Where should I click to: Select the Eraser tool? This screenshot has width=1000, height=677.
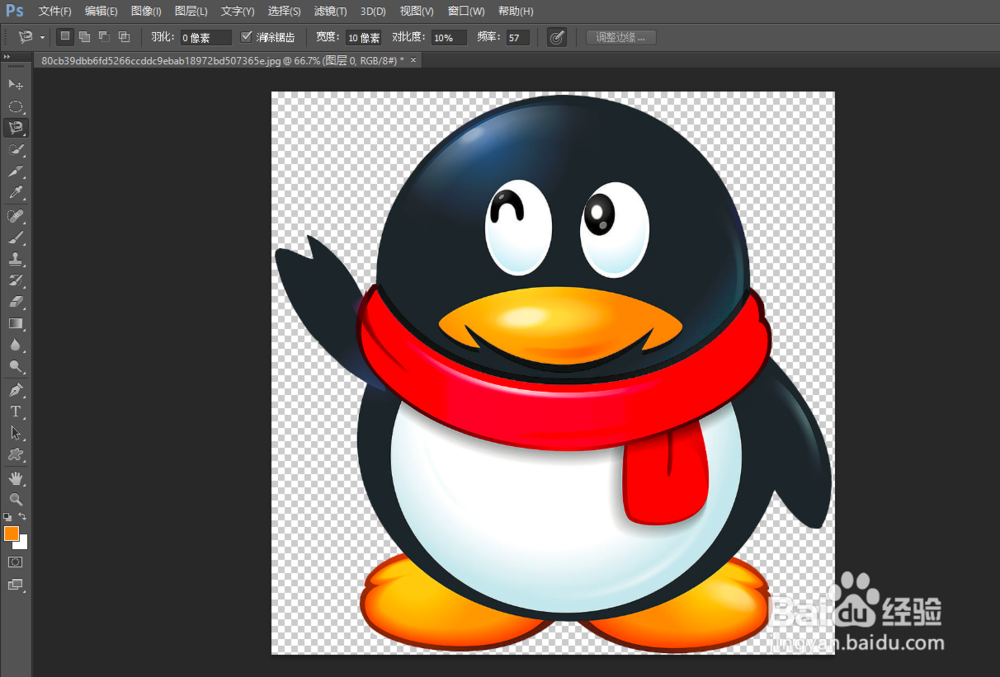(x=16, y=302)
